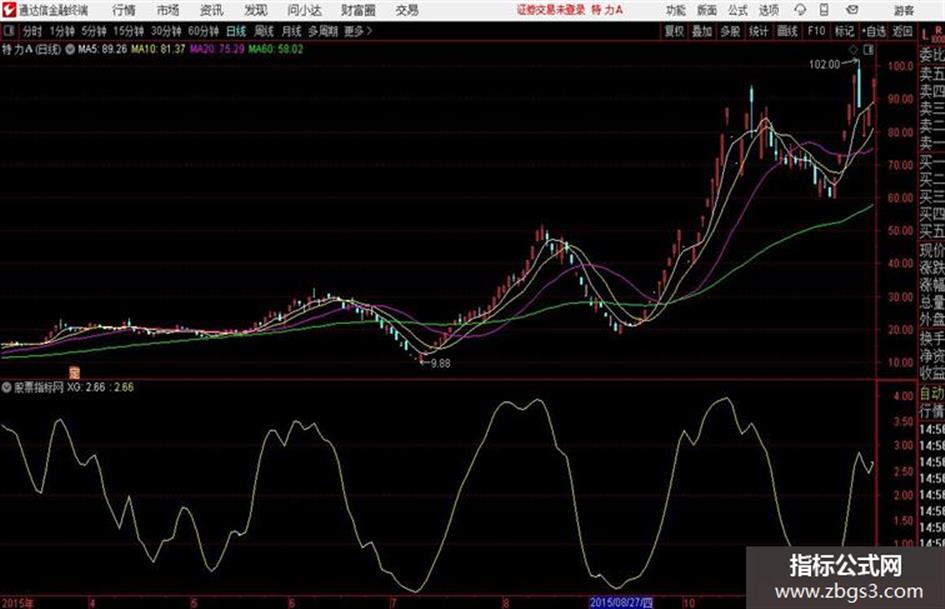Click the small R icon at top right
The height and width of the screenshot is (609, 945).
click(938, 30)
